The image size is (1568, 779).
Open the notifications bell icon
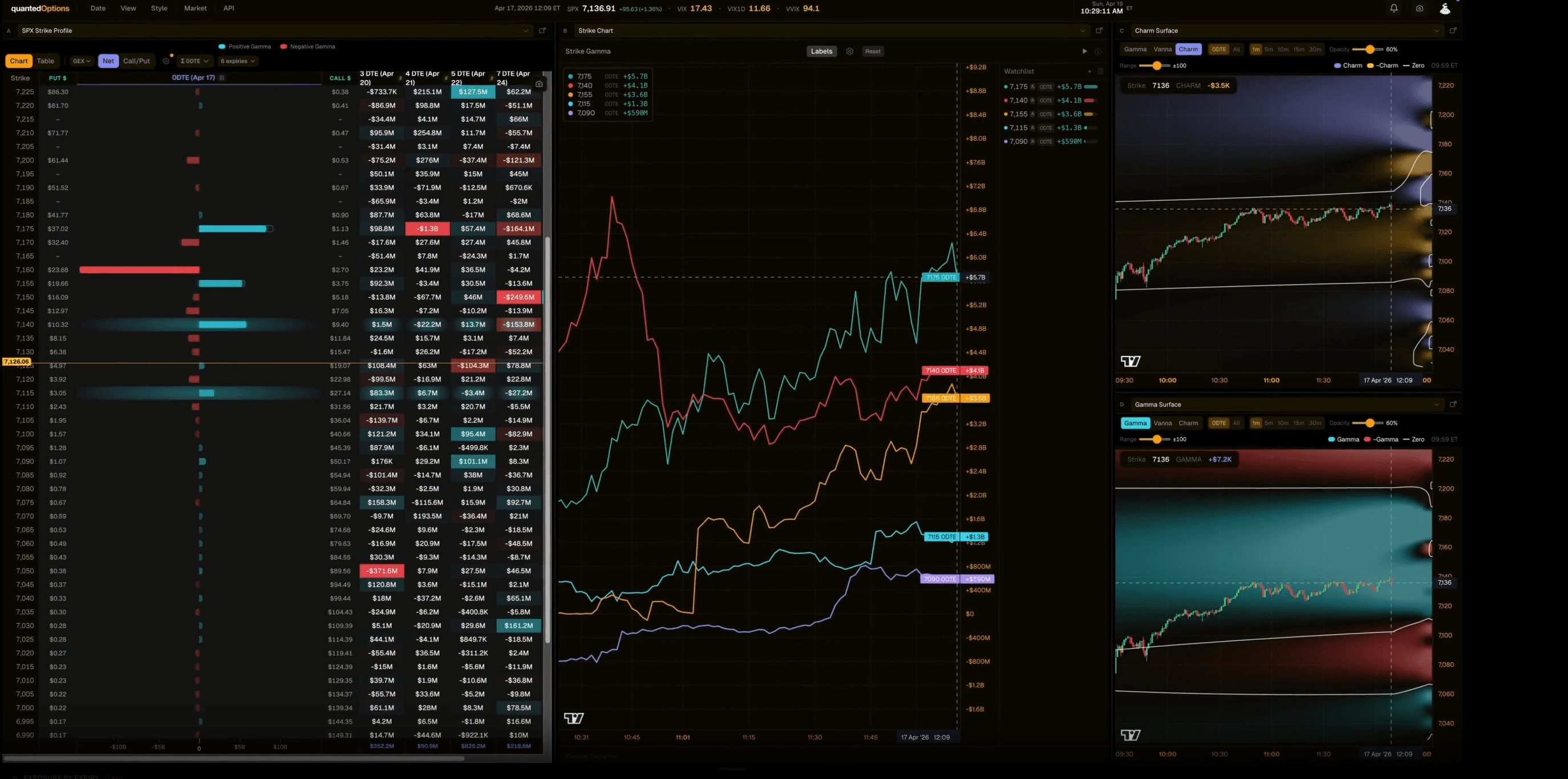1393,9
